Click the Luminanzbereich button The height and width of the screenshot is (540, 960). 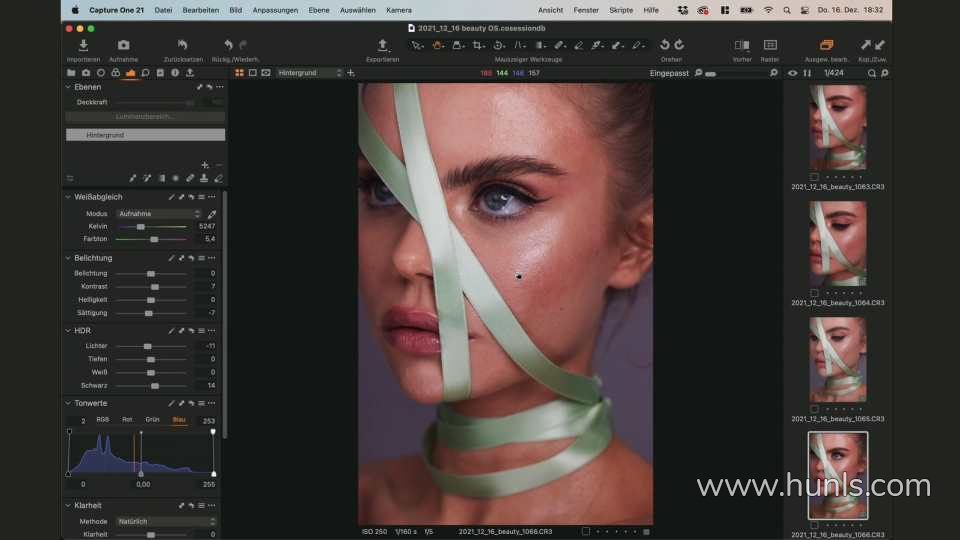[145, 116]
